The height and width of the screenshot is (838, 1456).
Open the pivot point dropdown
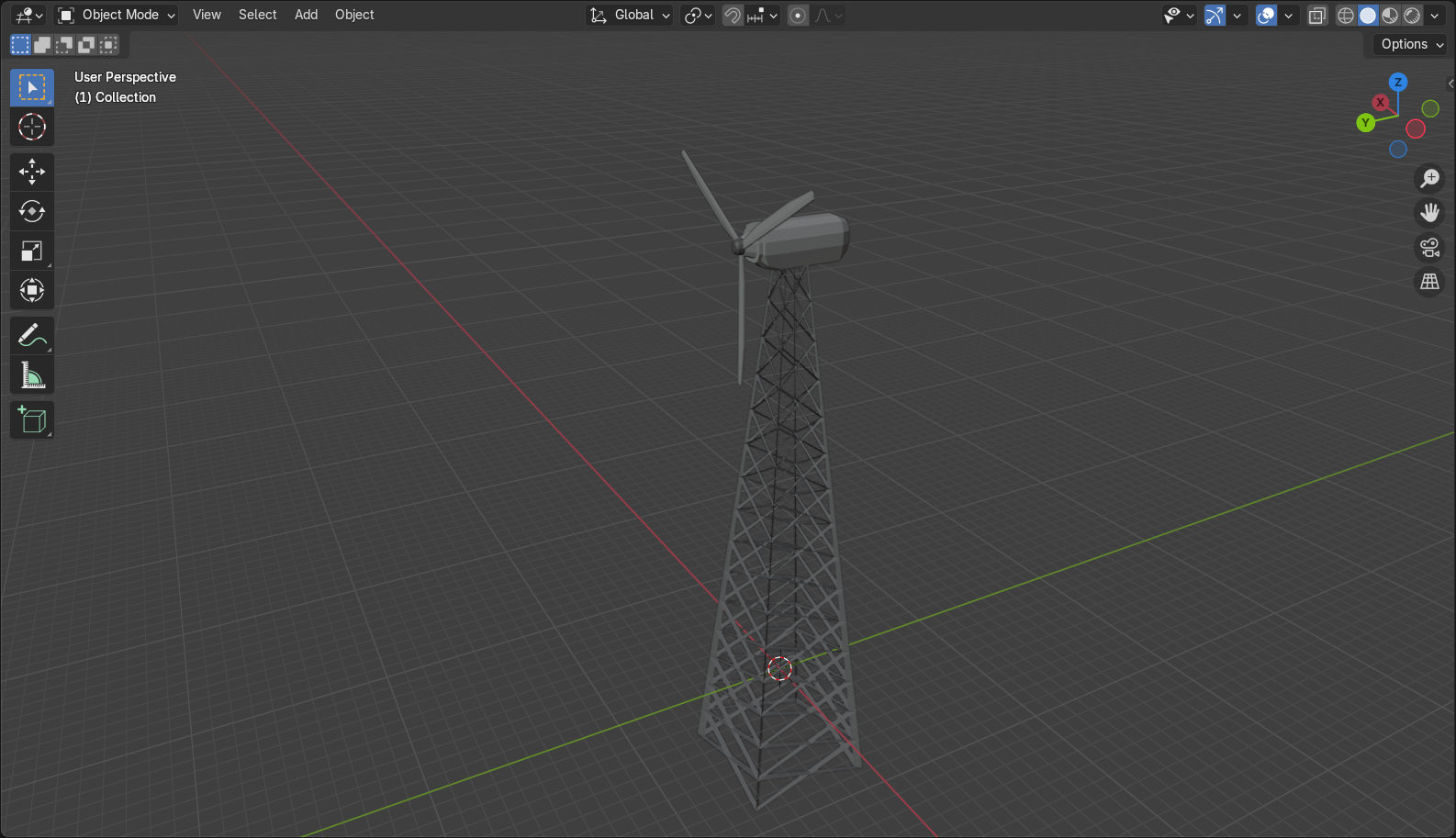click(698, 15)
